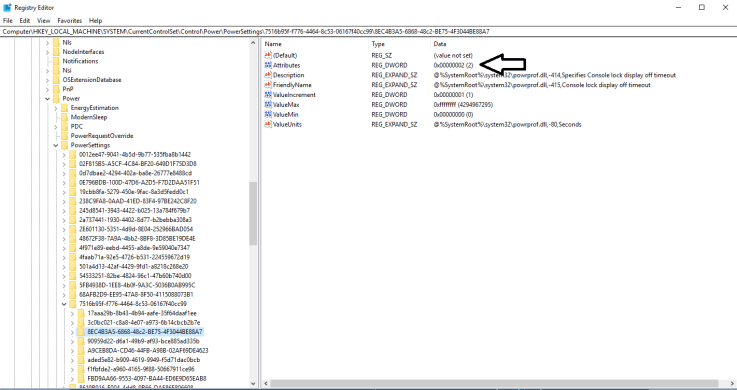The width and height of the screenshot is (737, 390).
Task: Expand the PDC key
Action: tap(56, 126)
